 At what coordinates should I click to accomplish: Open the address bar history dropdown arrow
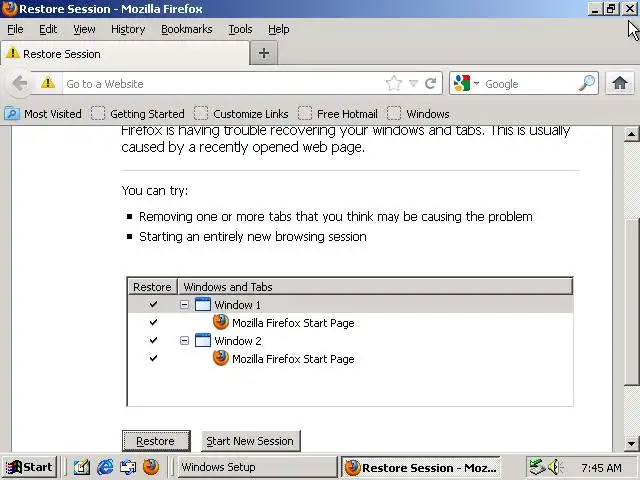413,84
